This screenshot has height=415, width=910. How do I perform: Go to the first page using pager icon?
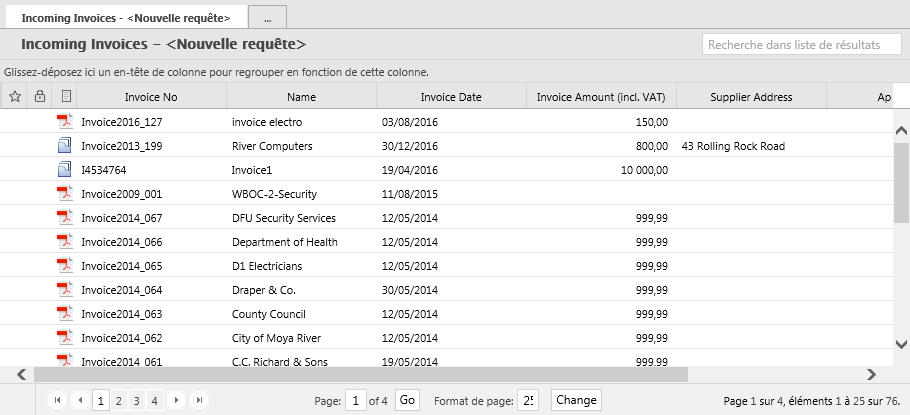[x=57, y=400]
